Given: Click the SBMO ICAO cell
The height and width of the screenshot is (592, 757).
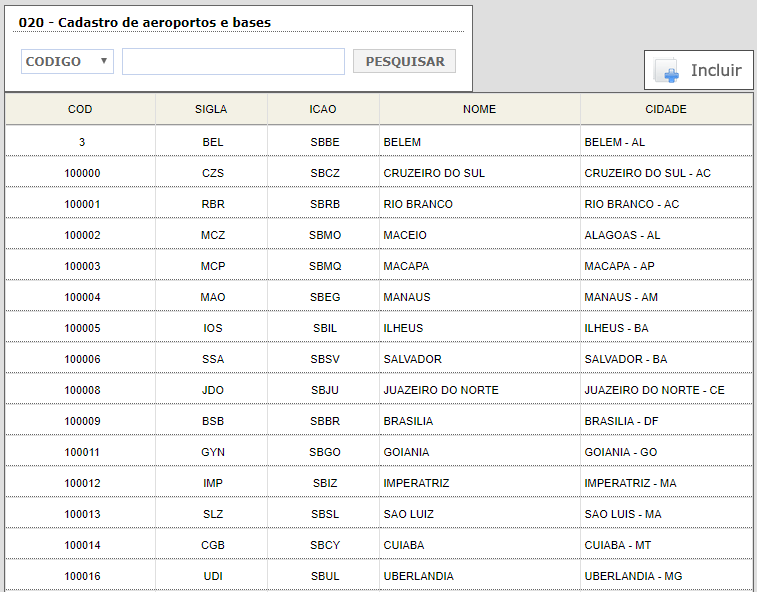Looking at the screenshot, I should coord(325,235).
